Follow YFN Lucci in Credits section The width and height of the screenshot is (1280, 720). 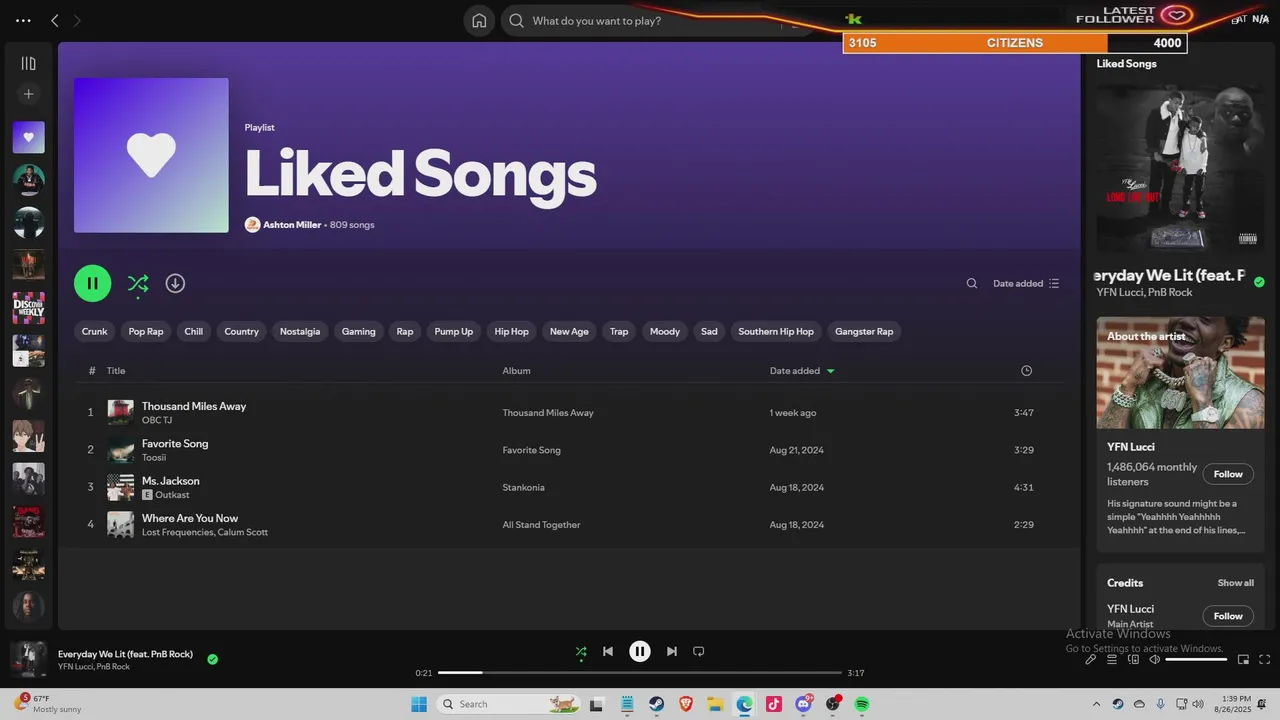point(1228,616)
